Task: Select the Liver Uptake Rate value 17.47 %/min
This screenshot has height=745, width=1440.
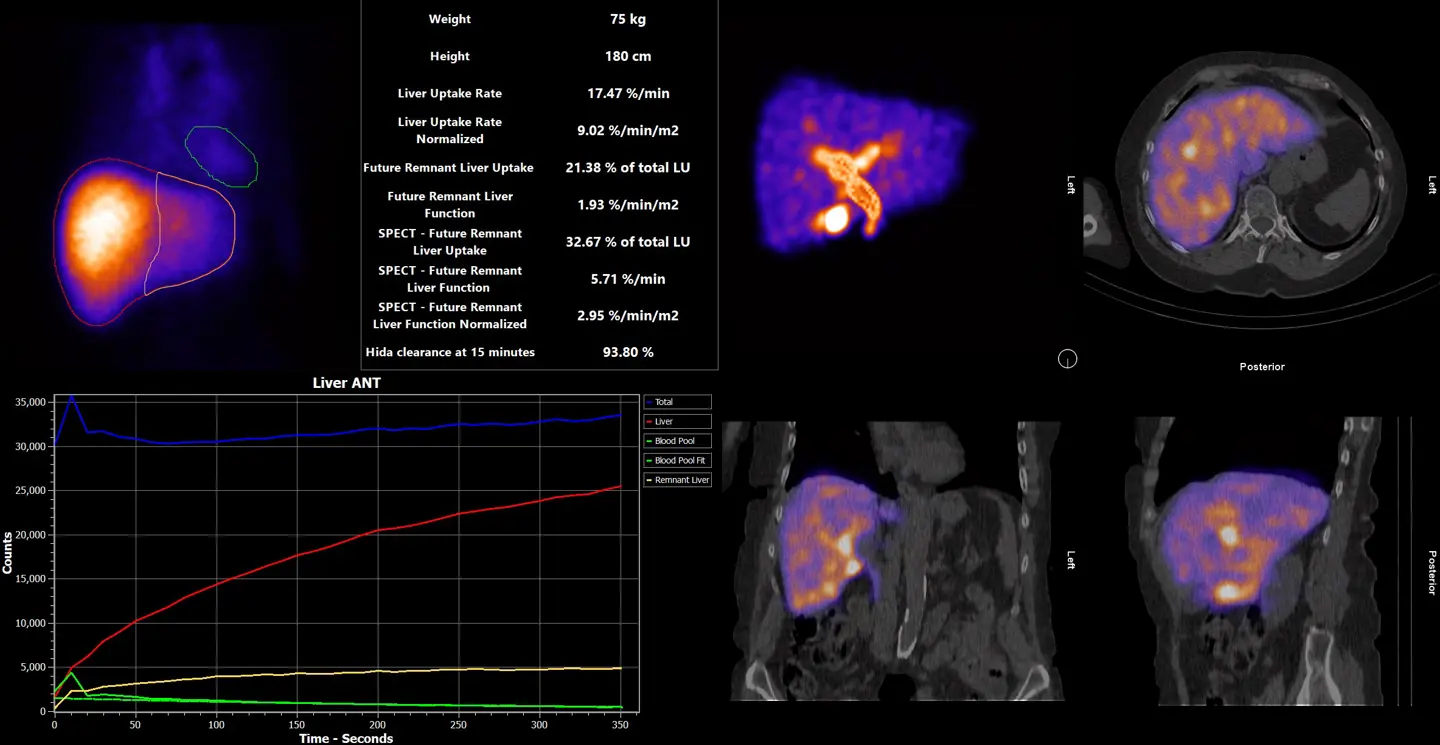Action: [627, 93]
